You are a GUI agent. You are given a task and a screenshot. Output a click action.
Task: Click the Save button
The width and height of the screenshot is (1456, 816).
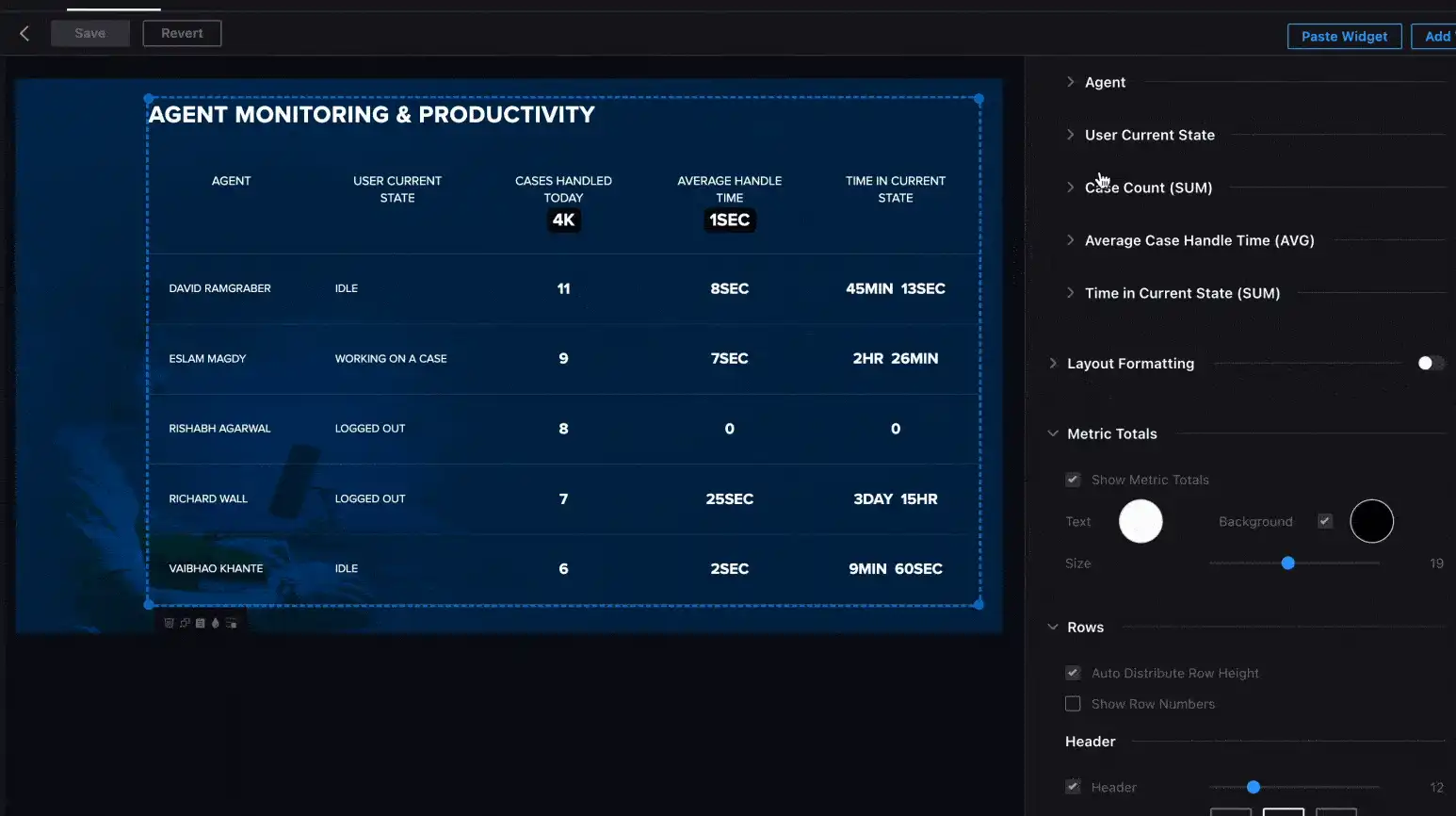tap(89, 34)
